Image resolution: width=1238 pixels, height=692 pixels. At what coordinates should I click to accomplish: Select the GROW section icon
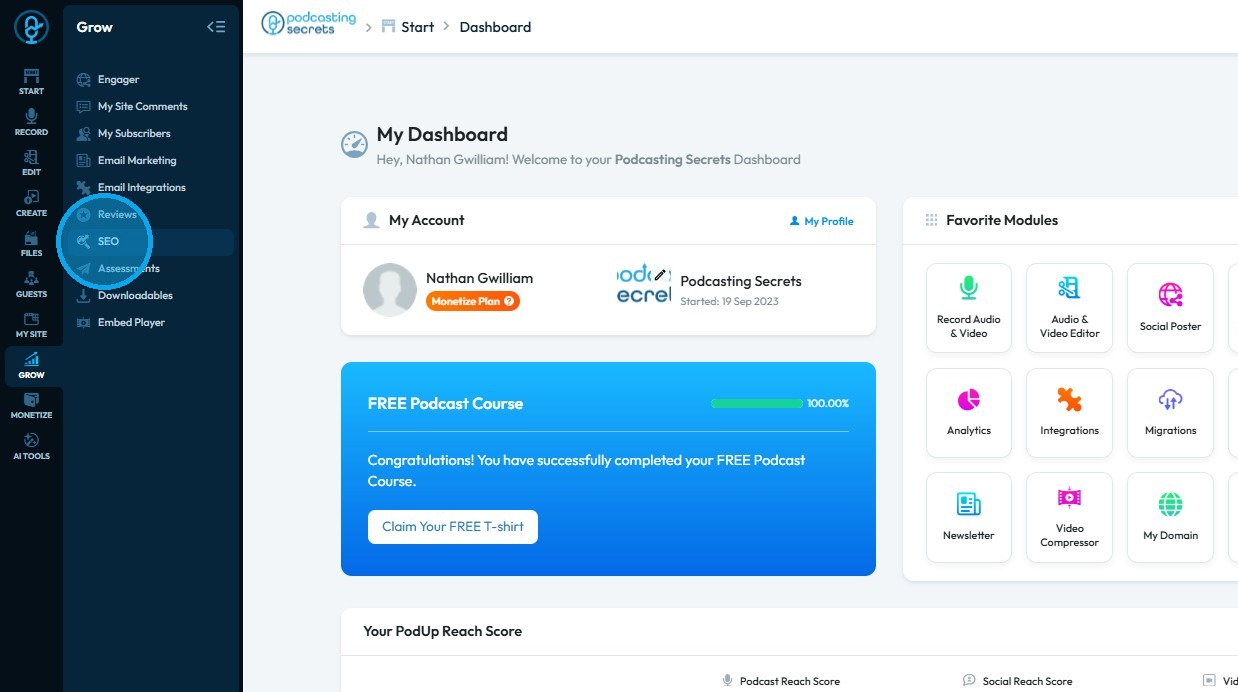[x=31, y=366]
